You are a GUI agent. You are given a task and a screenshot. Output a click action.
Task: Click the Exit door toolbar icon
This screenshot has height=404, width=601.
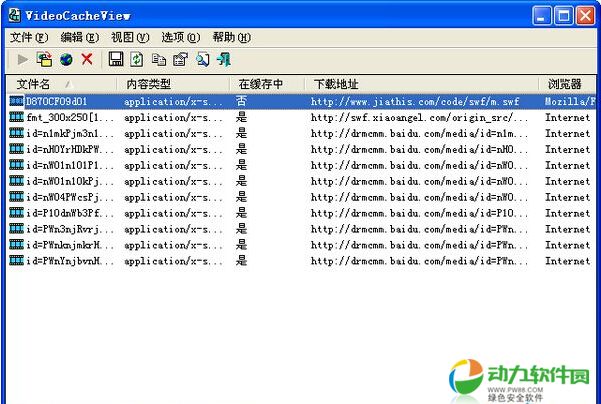223,60
